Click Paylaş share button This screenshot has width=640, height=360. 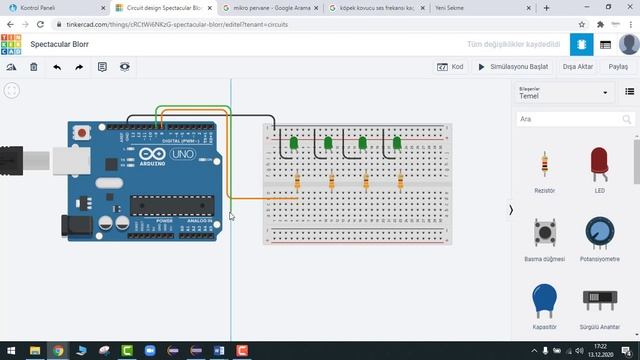pyautogui.click(x=618, y=67)
